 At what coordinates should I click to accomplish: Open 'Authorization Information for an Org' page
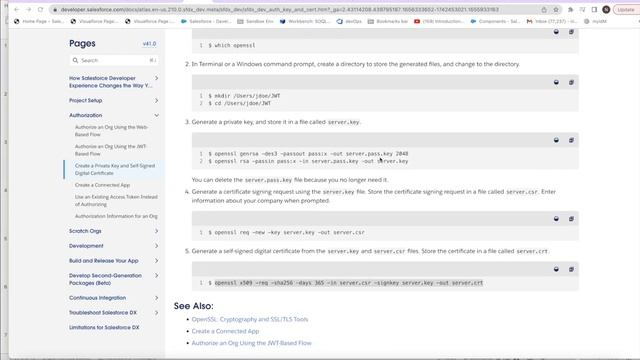pyautogui.click(x=116, y=216)
